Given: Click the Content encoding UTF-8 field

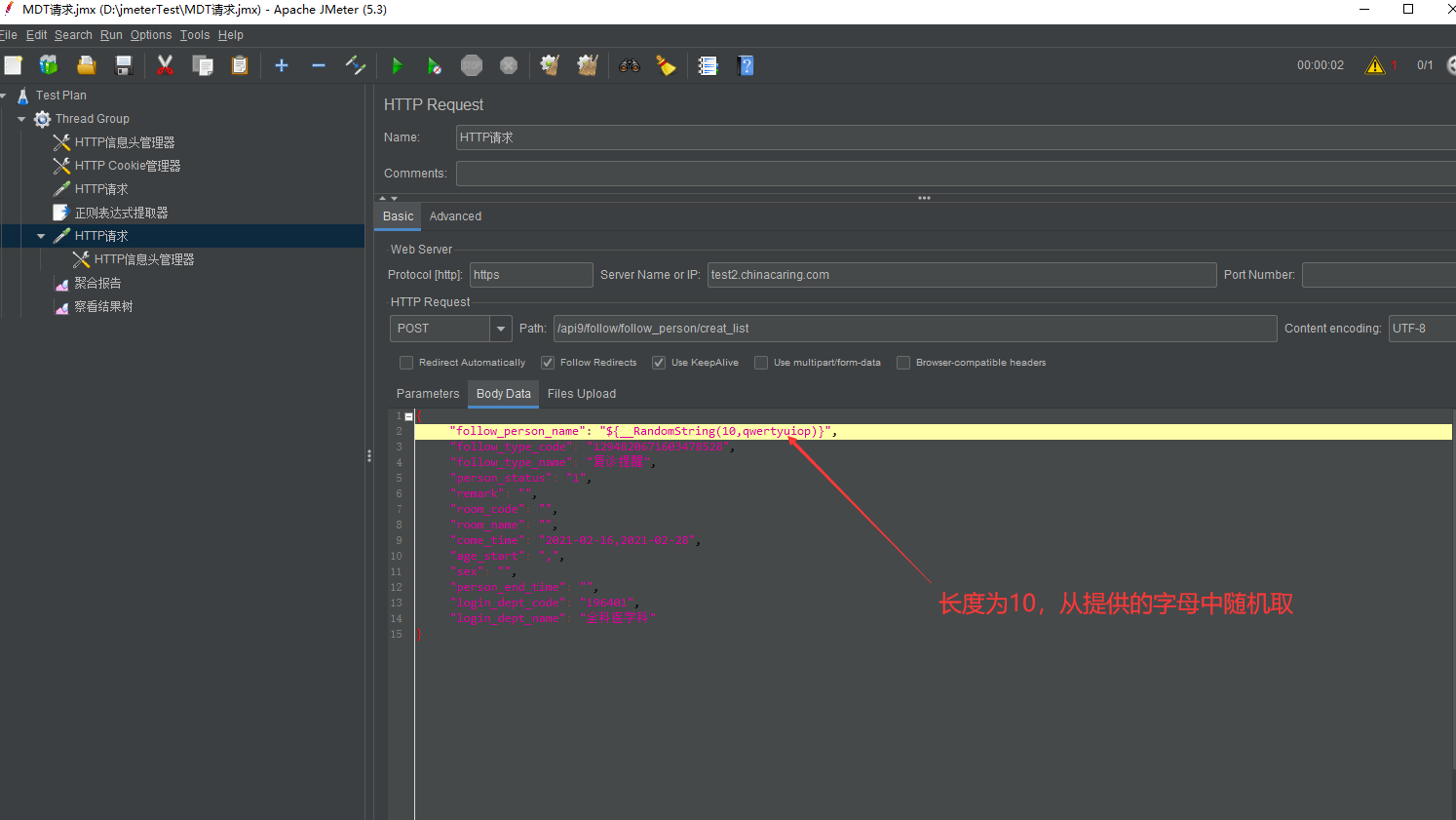Looking at the screenshot, I should click(x=1422, y=329).
